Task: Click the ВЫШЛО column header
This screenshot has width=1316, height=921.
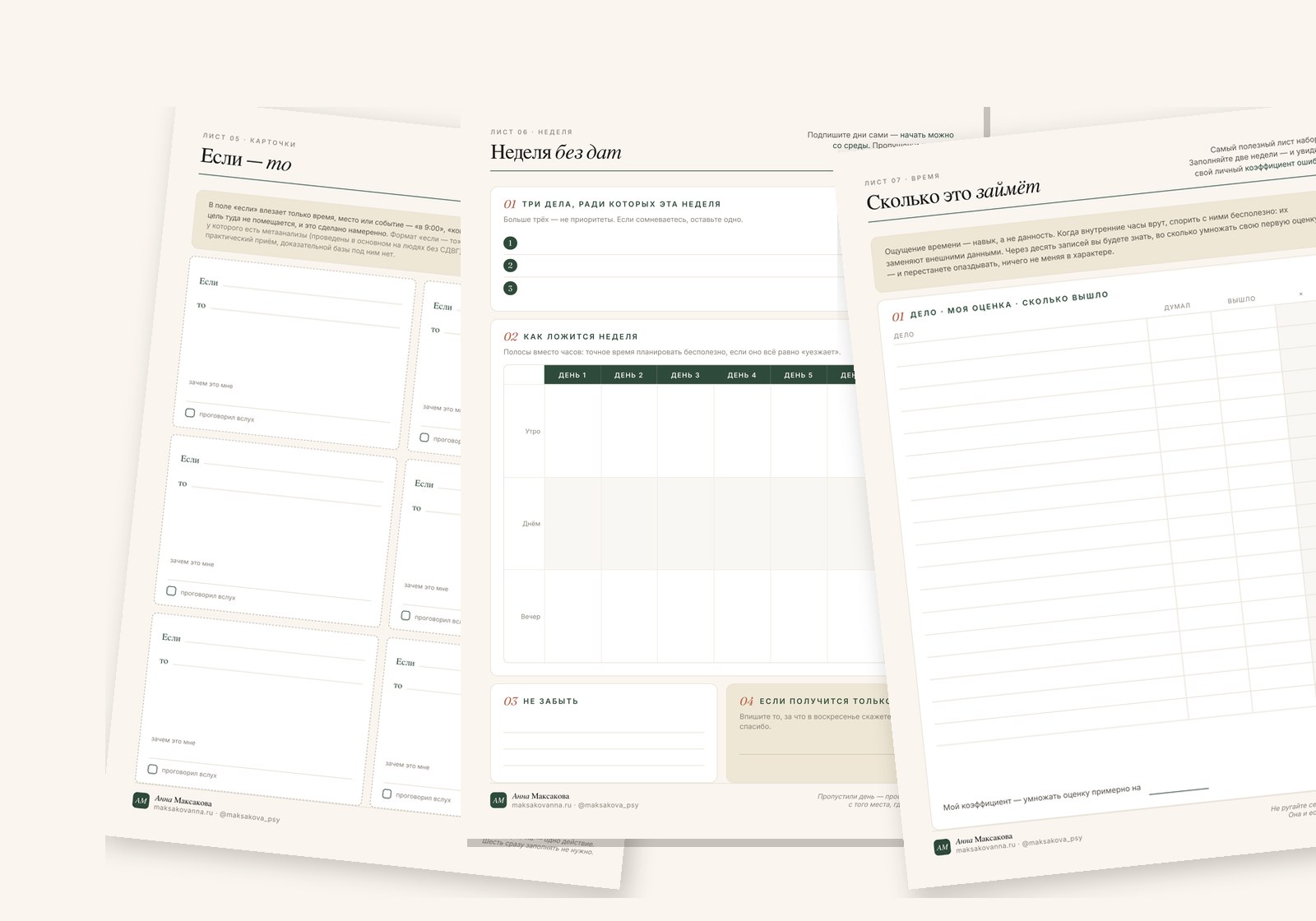Action: (x=1241, y=300)
